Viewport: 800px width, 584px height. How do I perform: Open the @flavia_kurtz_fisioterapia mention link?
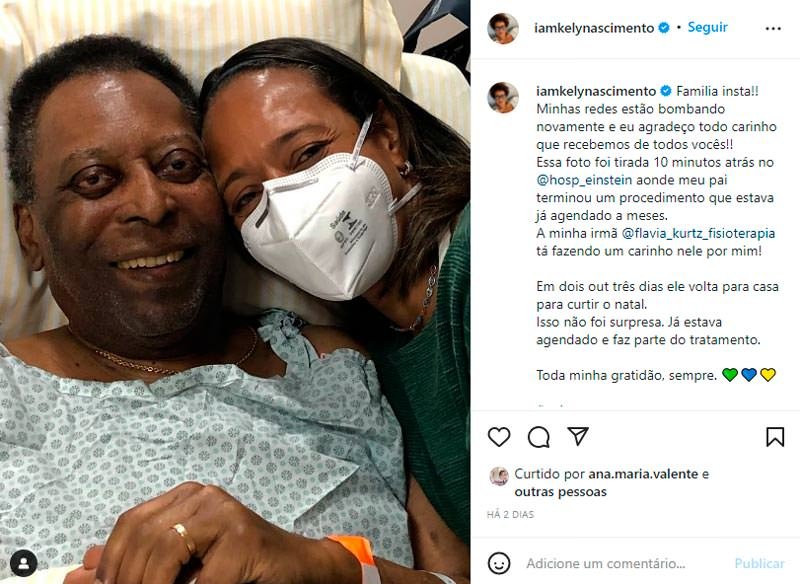(x=698, y=234)
